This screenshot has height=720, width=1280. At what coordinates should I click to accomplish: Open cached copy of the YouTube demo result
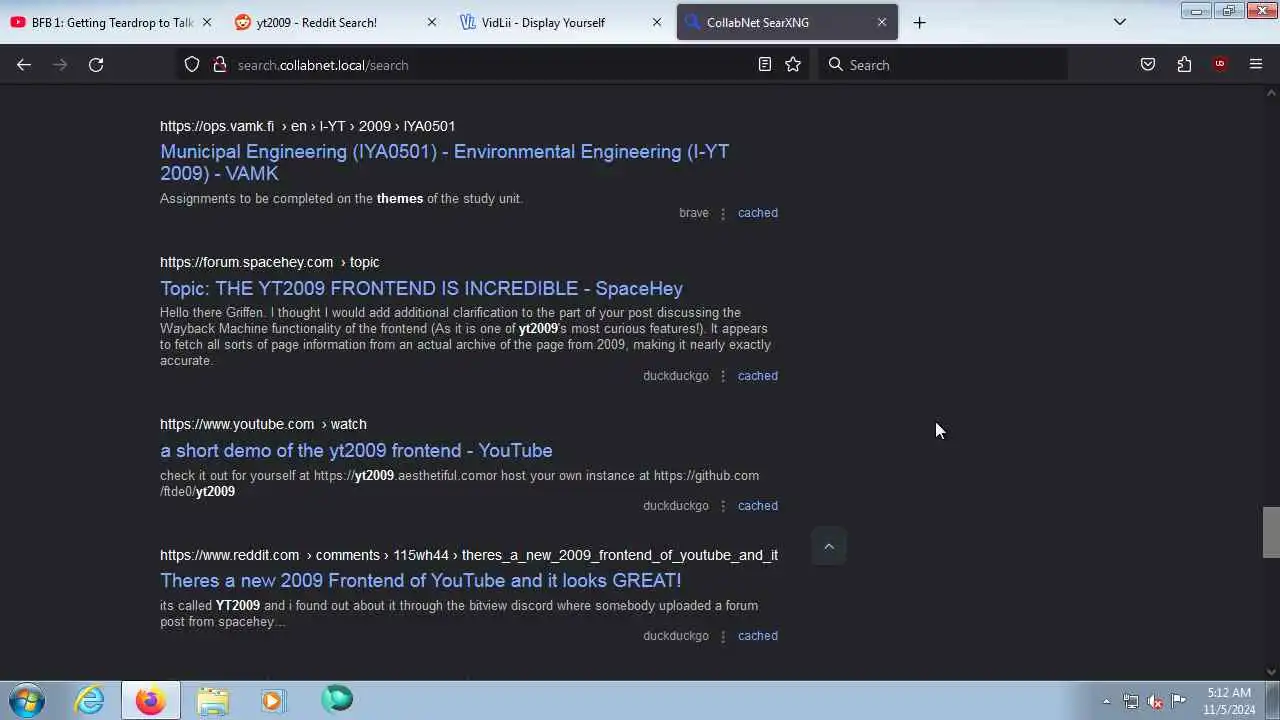pyautogui.click(x=757, y=506)
